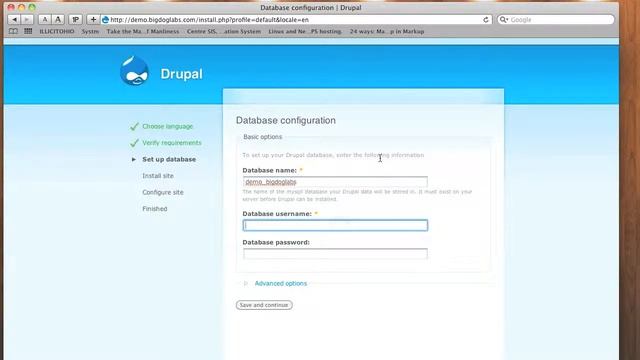This screenshot has height=360, width=640.
Task: Click the Finished step
Action: click(155, 209)
